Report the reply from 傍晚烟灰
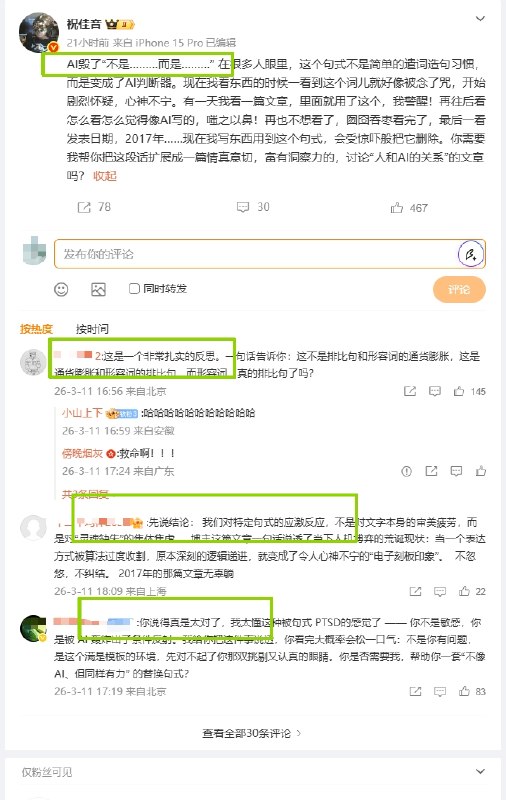This screenshot has height=800, width=506. point(407,471)
